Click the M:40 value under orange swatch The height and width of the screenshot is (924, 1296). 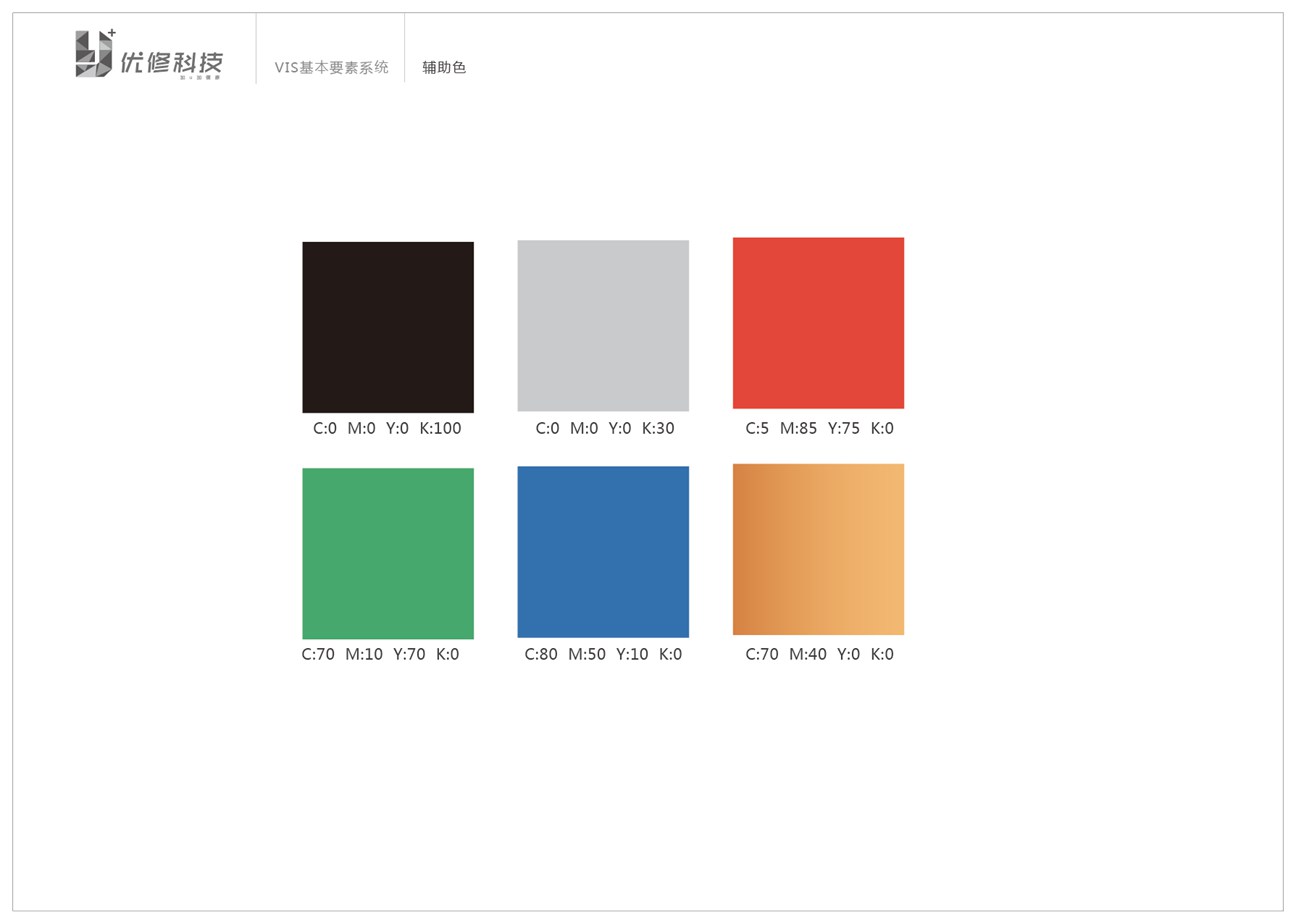tap(808, 654)
